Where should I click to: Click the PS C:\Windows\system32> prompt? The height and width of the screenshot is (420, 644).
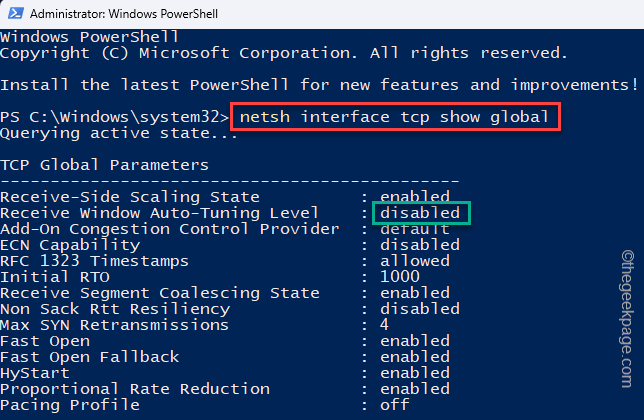click(115, 118)
